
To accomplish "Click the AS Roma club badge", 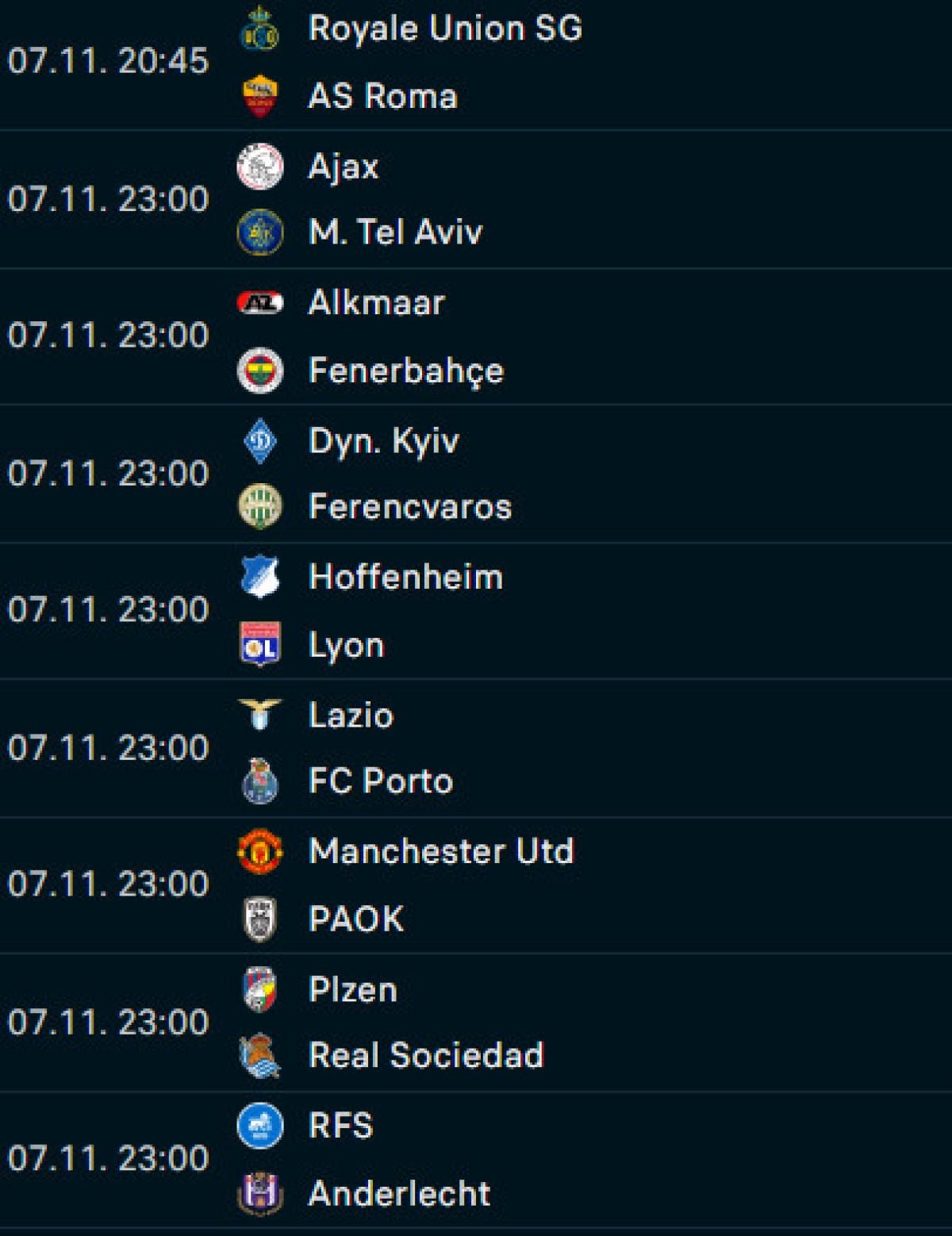I will pos(259,96).
